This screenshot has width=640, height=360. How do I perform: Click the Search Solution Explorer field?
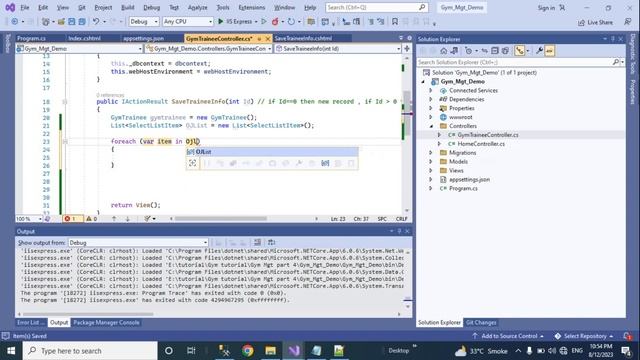click(521, 62)
